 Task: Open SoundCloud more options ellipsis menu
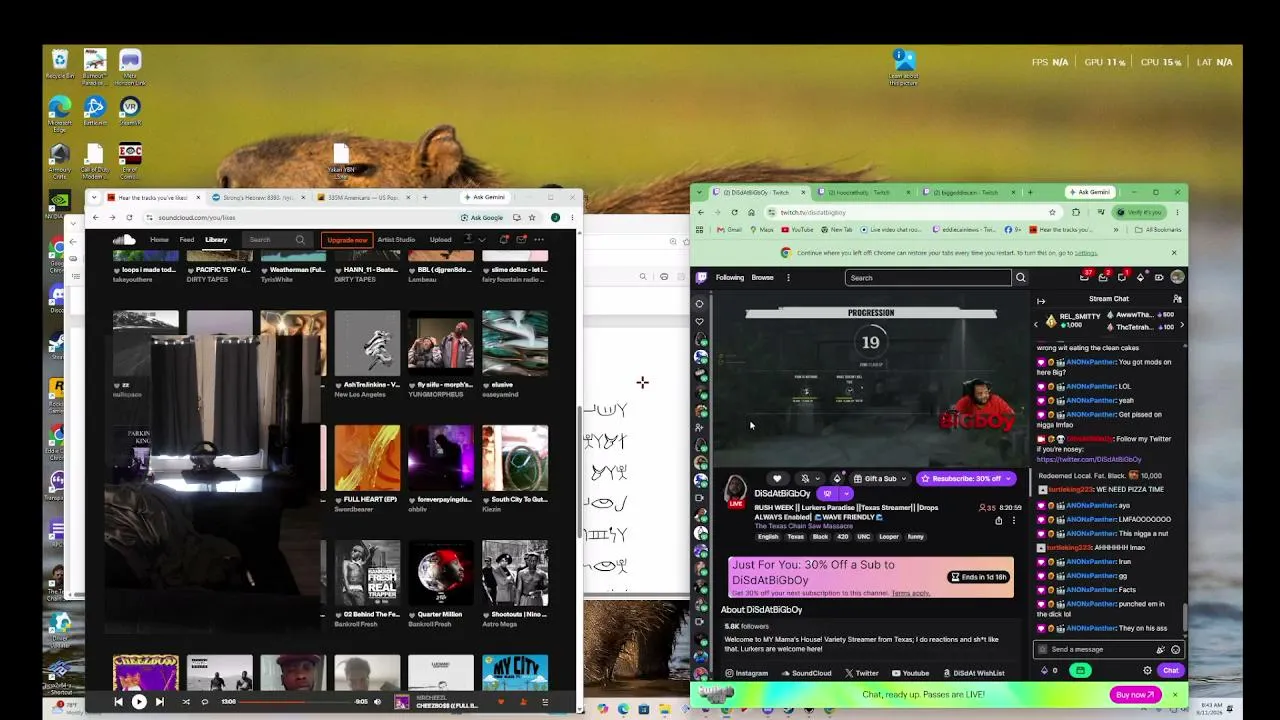tap(539, 240)
